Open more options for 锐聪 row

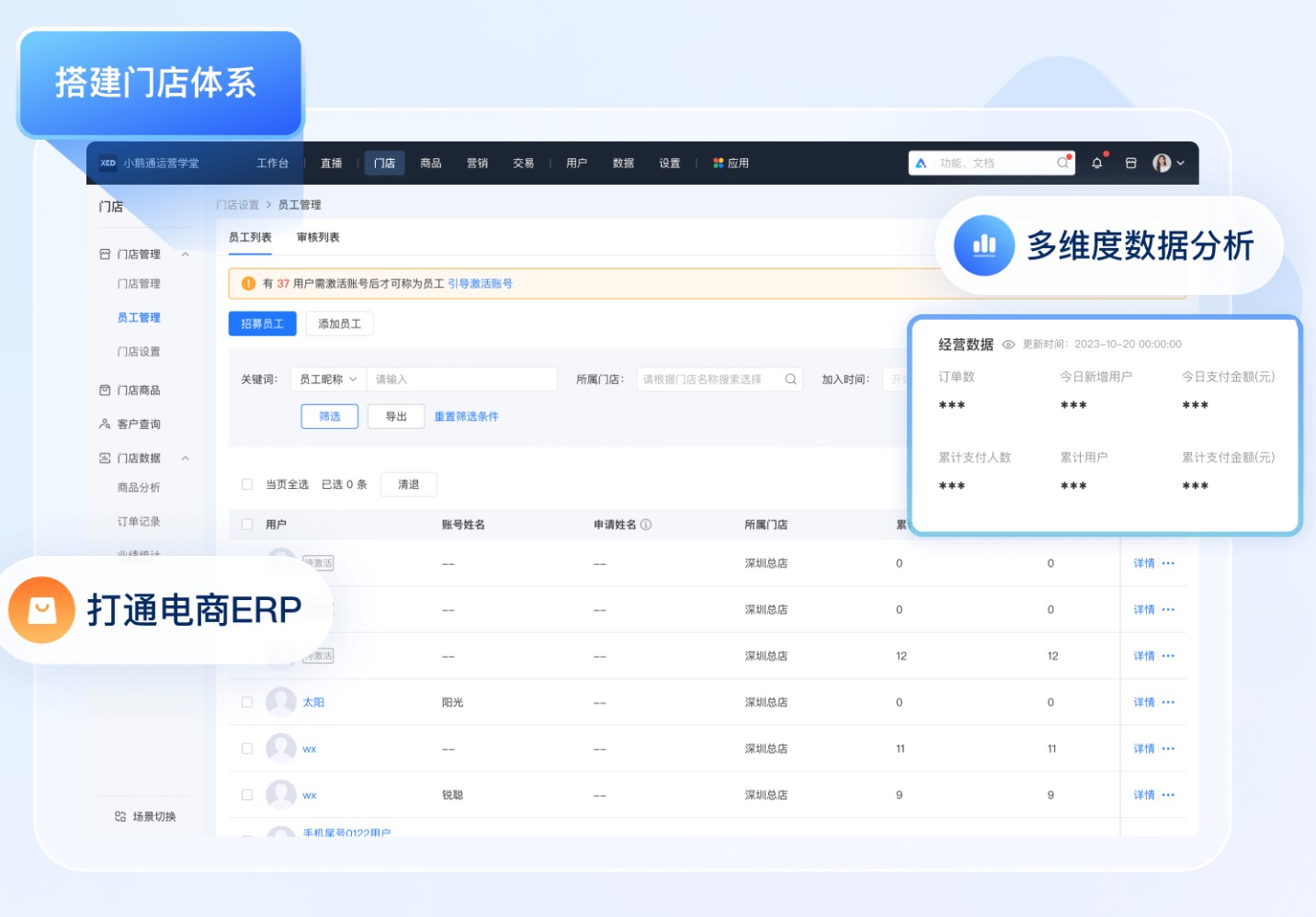pyautogui.click(x=1168, y=795)
